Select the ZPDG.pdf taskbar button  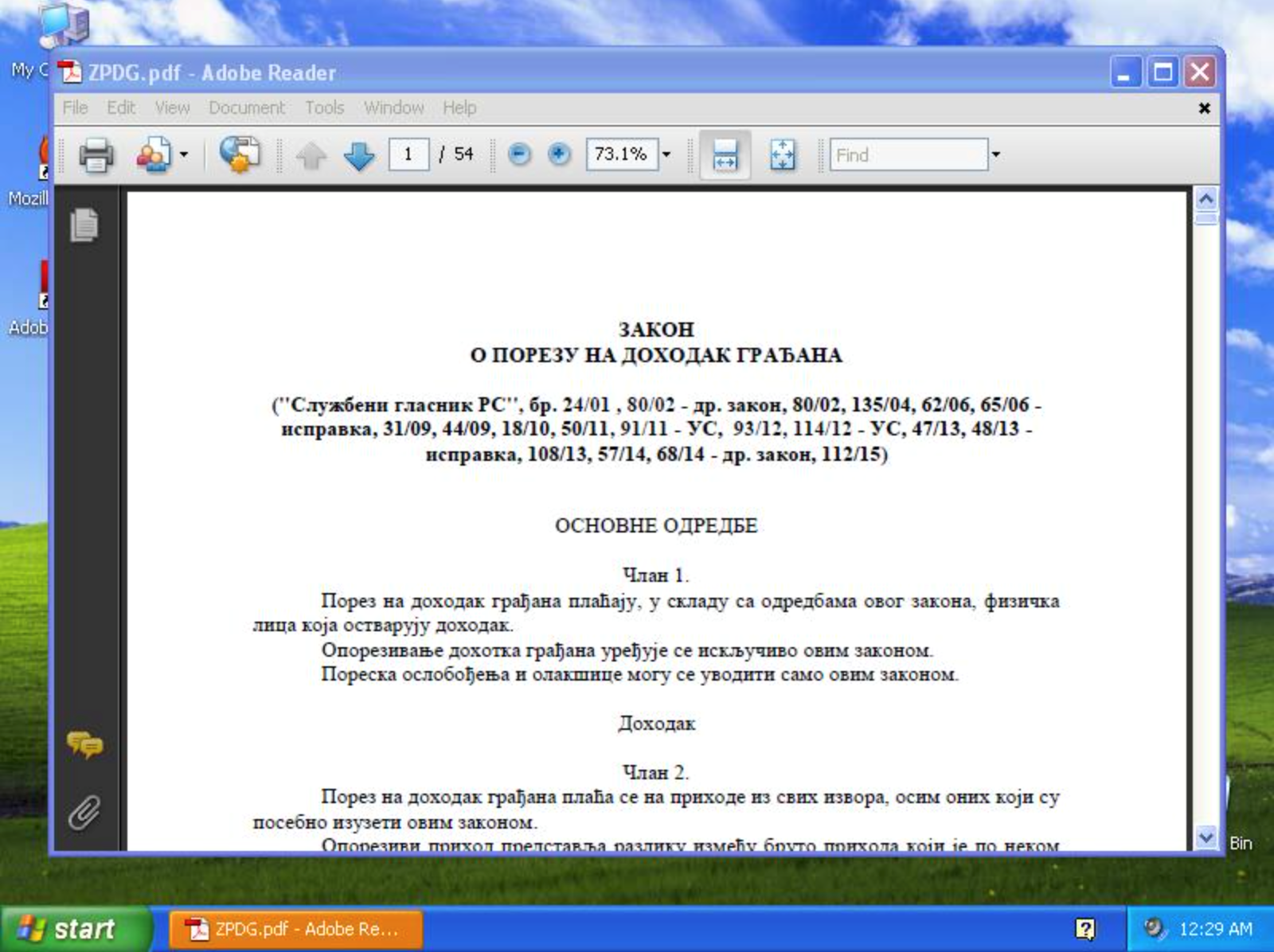tap(295, 929)
